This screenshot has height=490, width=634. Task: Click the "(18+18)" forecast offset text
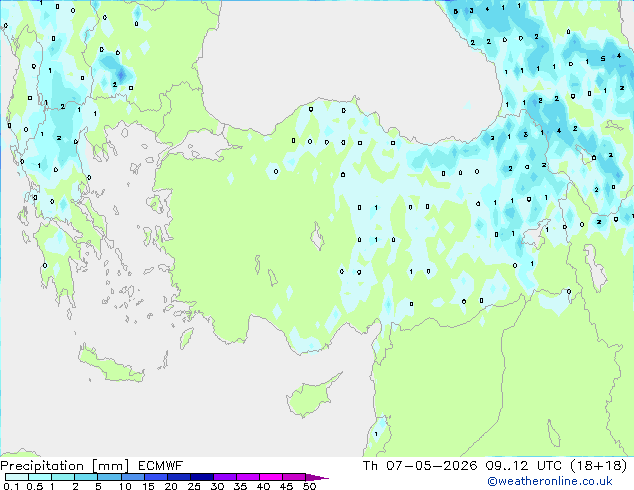pyautogui.click(x=599, y=466)
